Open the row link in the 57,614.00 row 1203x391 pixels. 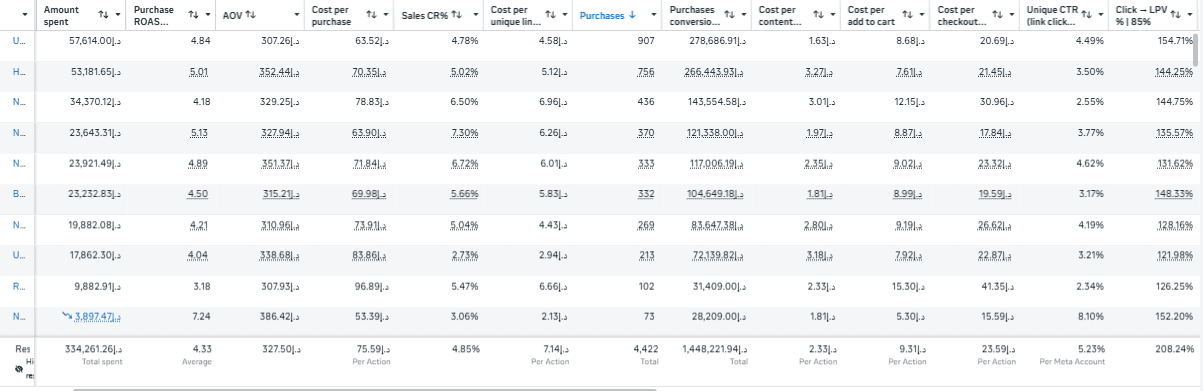19,42
